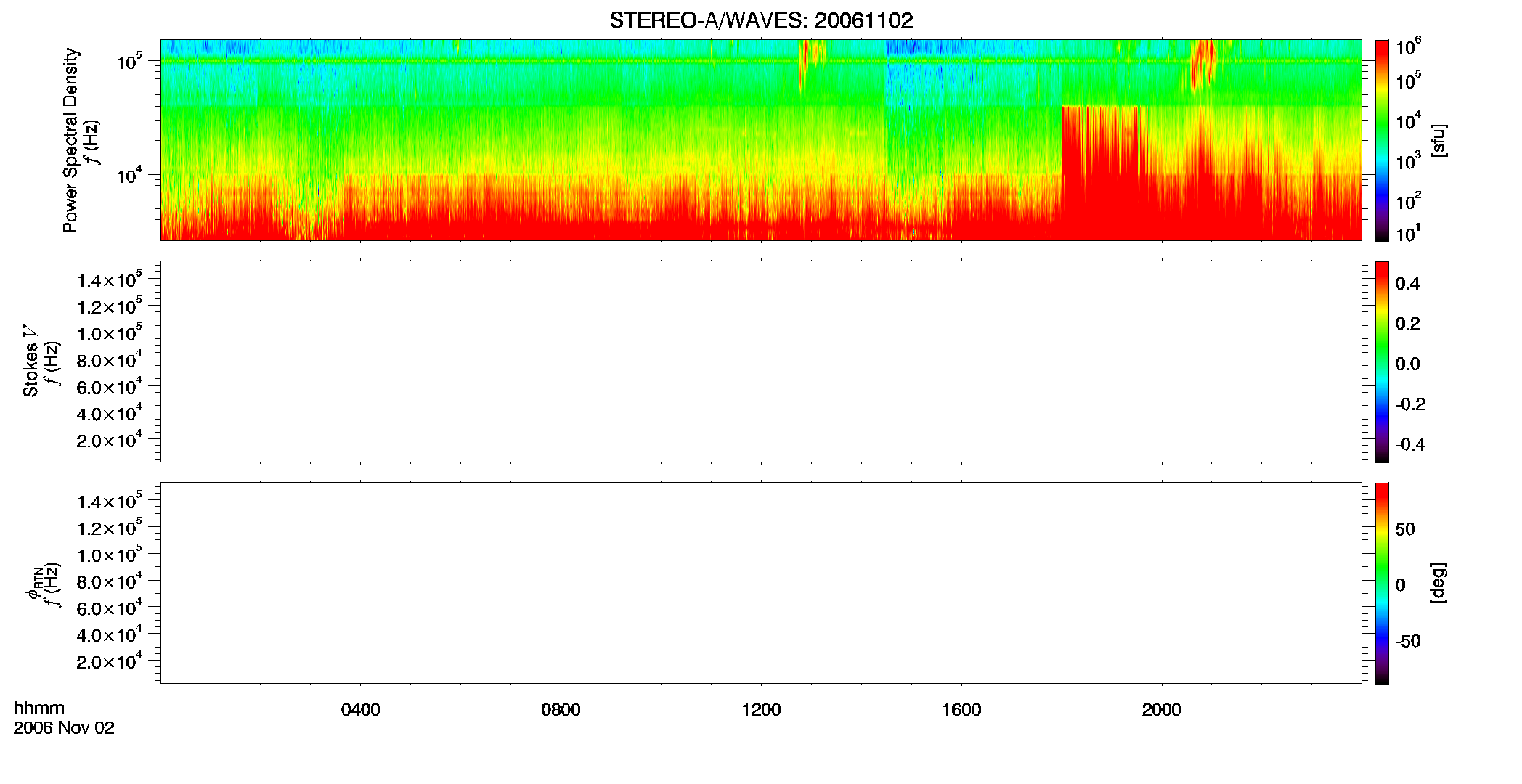
Task: Click the 1200 time tick label
Action: [761, 710]
